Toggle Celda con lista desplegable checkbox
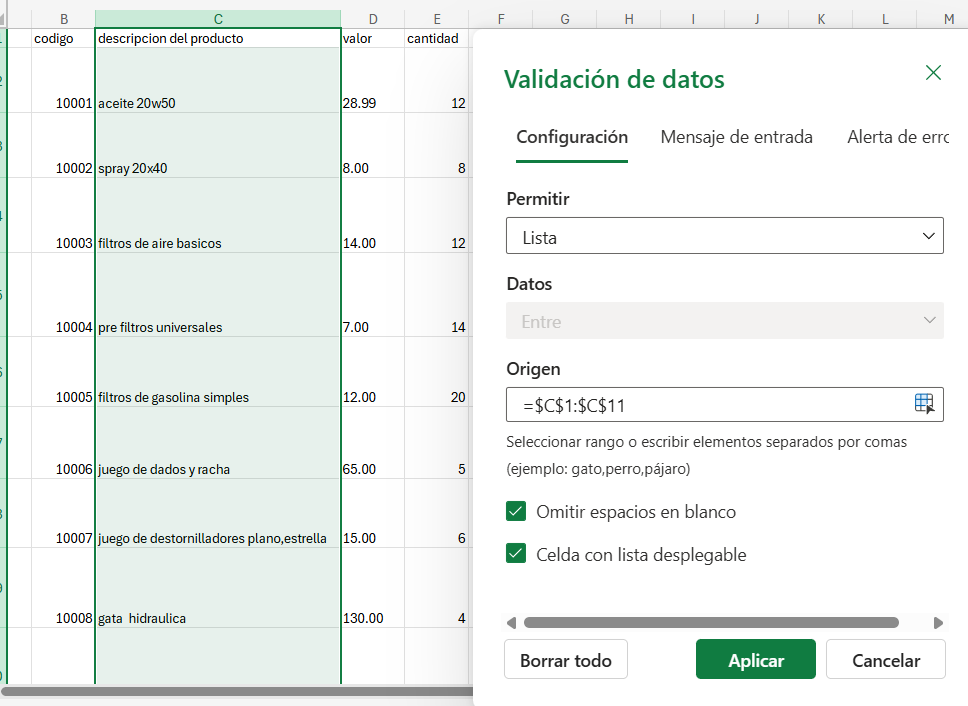Viewport: 968px width, 706px height. click(x=516, y=554)
